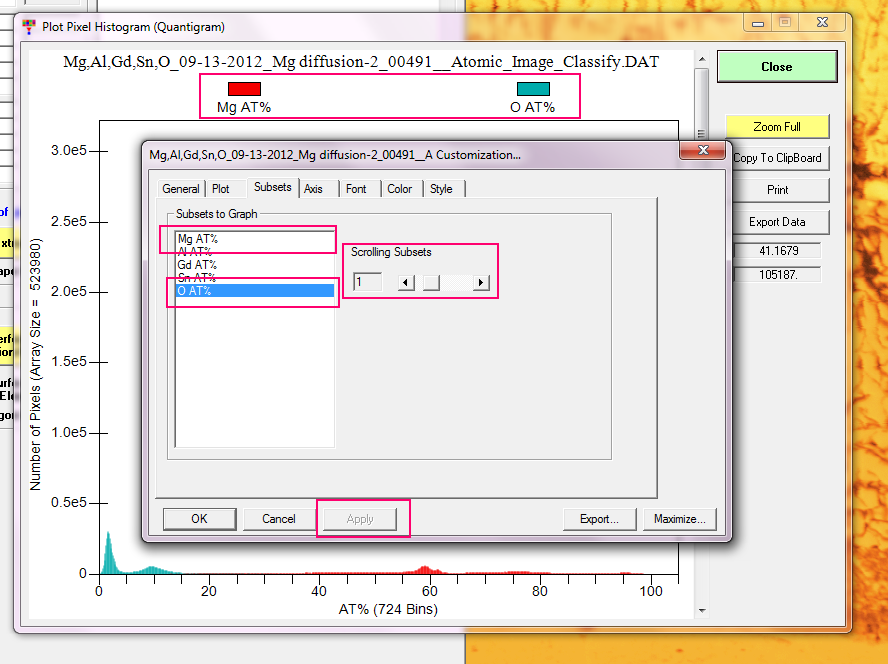Click left arrow of Scrolling Subsets
Image resolution: width=888 pixels, height=664 pixels.
pos(405,283)
